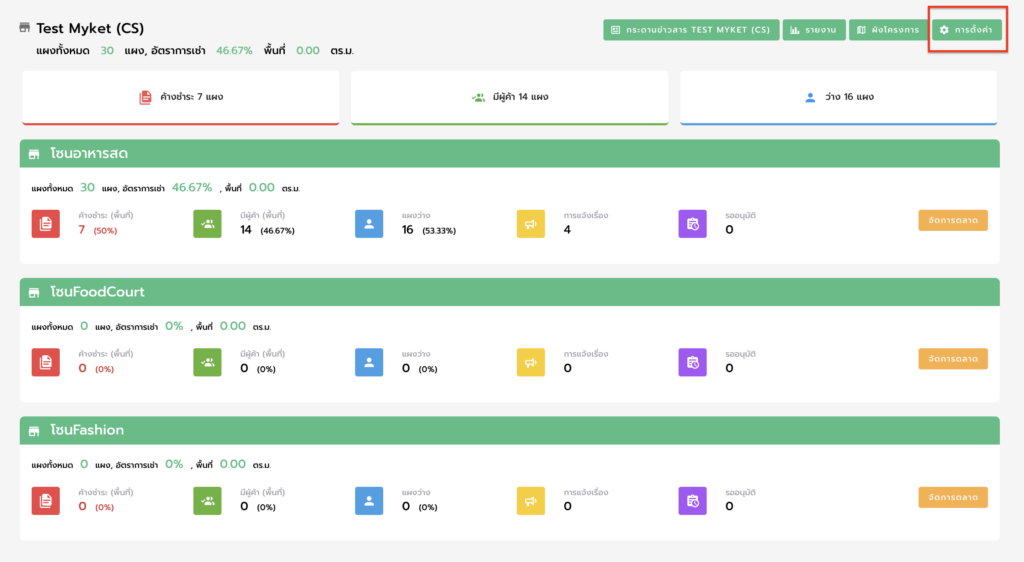Click จัดการตลาด button in โซนอาหารสด
This screenshot has width=1024, height=562.
point(952,220)
